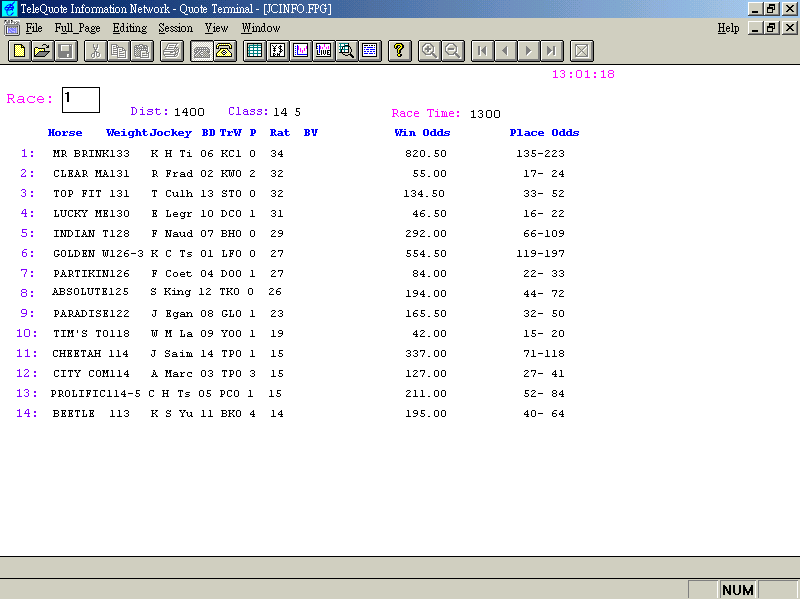Viewport: 800px width, 600px height.
Task: Open the Window menu
Action: [261, 28]
